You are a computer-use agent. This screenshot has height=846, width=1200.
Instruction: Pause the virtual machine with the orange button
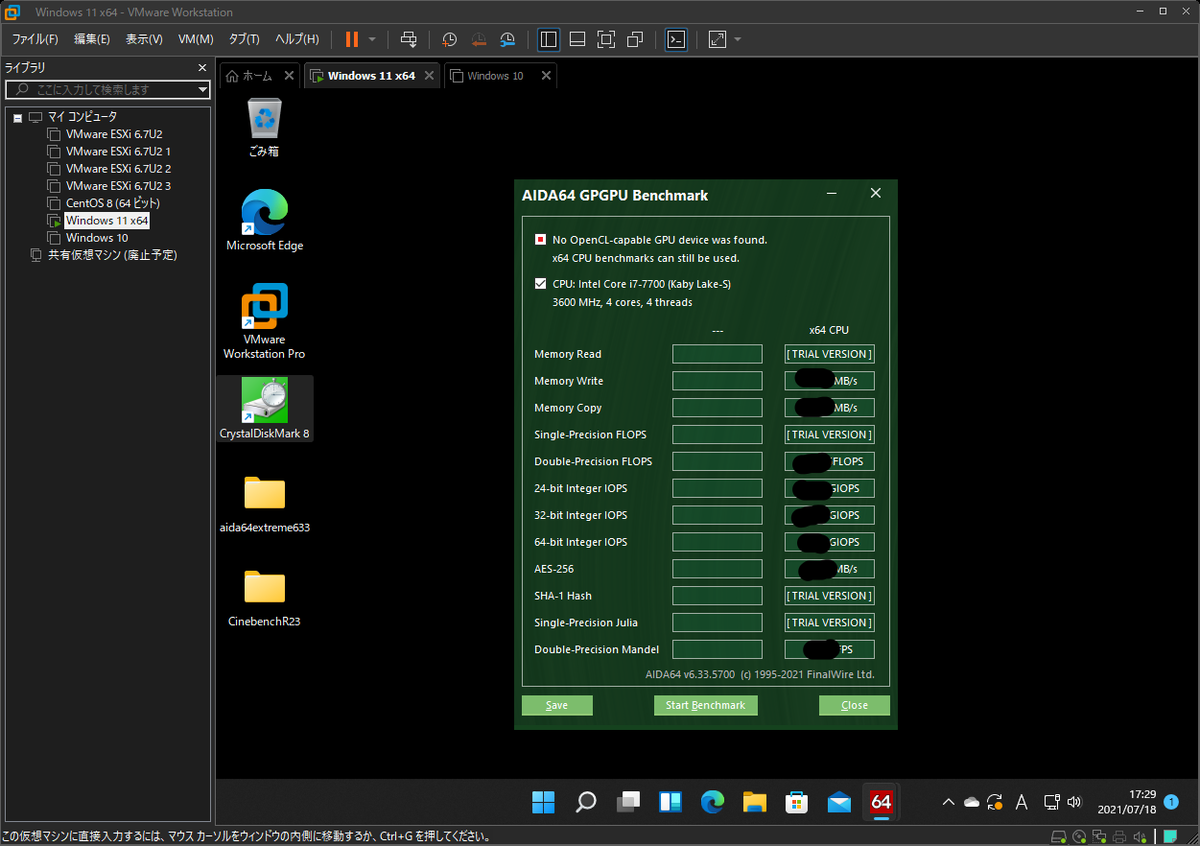(352, 39)
